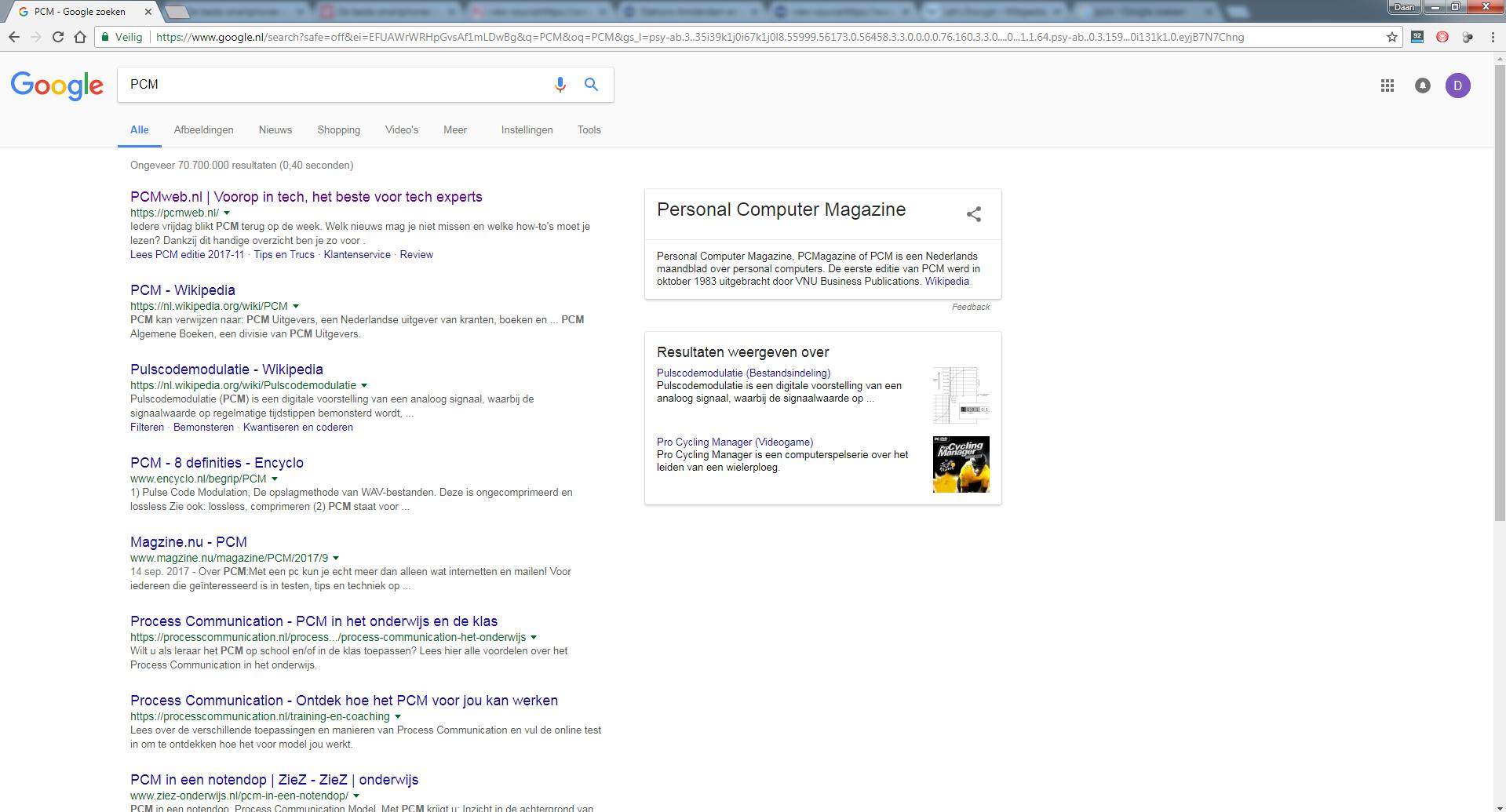Go to the Google logo homepage
This screenshot has width=1506, height=812.
pyautogui.click(x=57, y=86)
